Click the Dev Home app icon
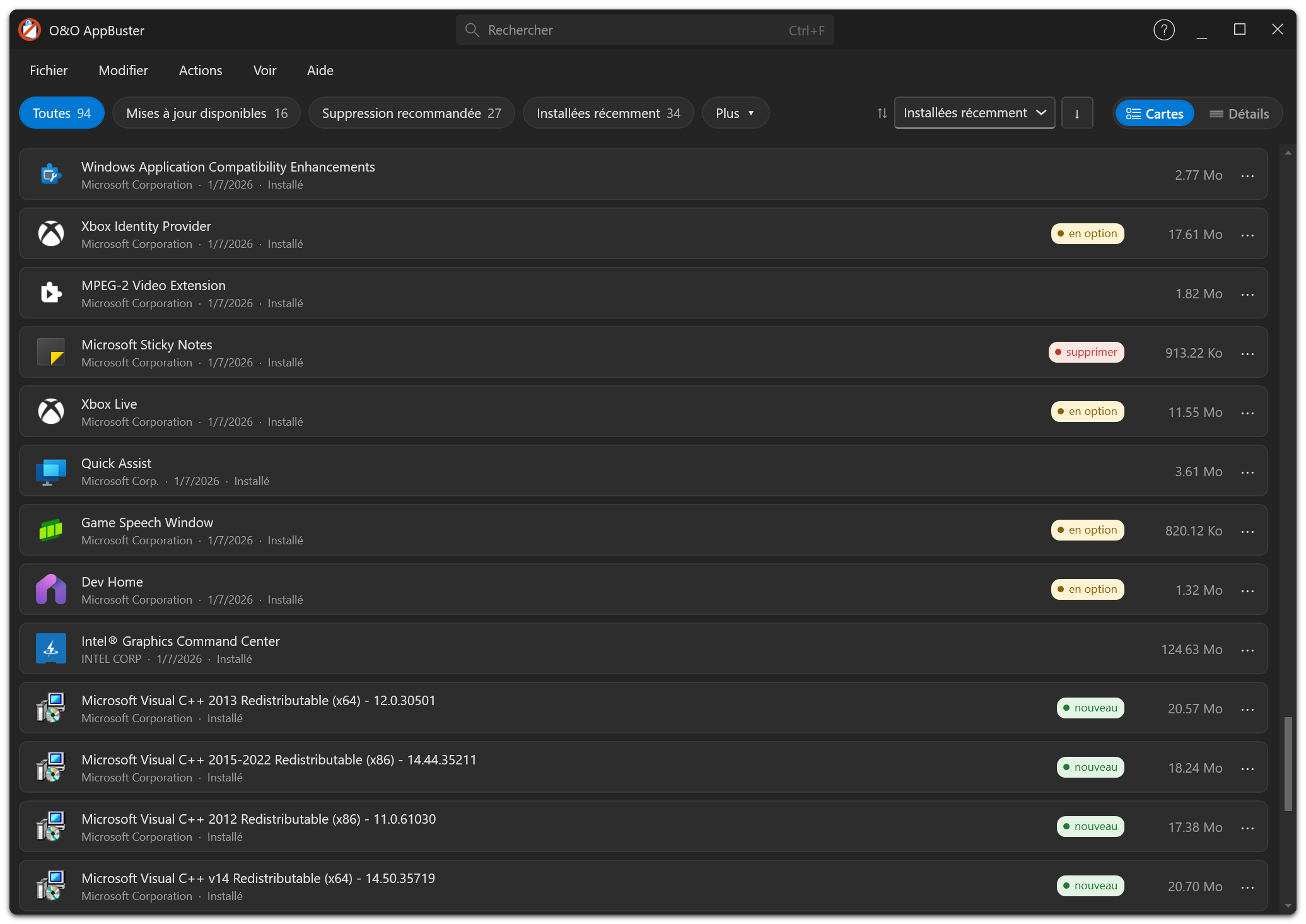The height and width of the screenshot is (924, 1306). pos(51,590)
